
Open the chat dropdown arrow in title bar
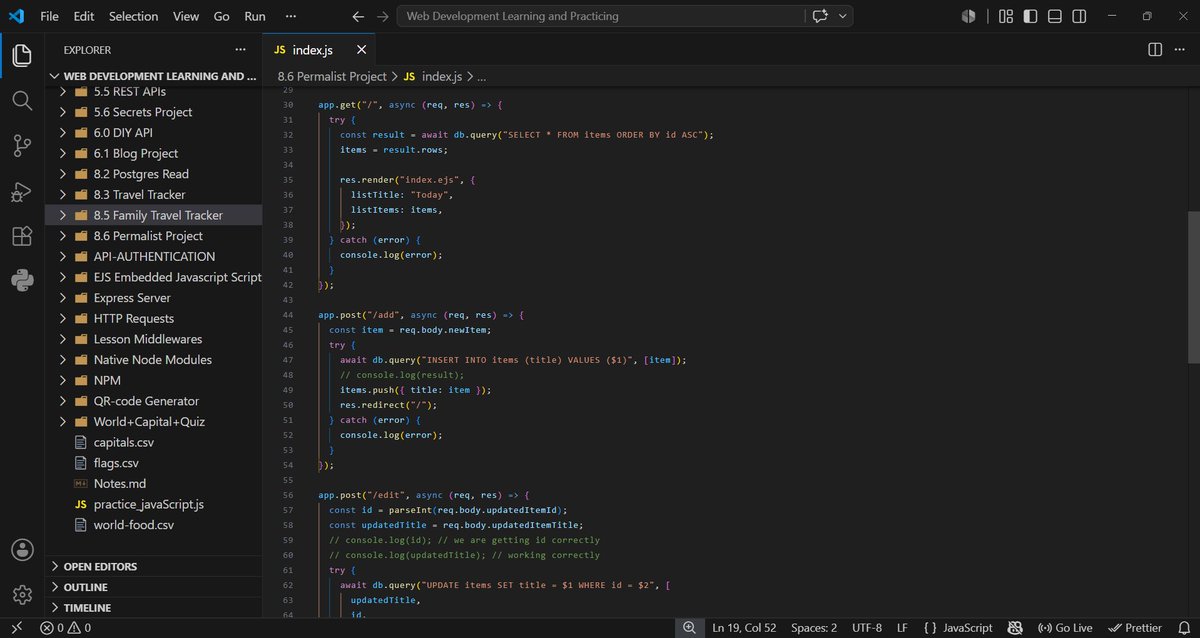[843, 16]
